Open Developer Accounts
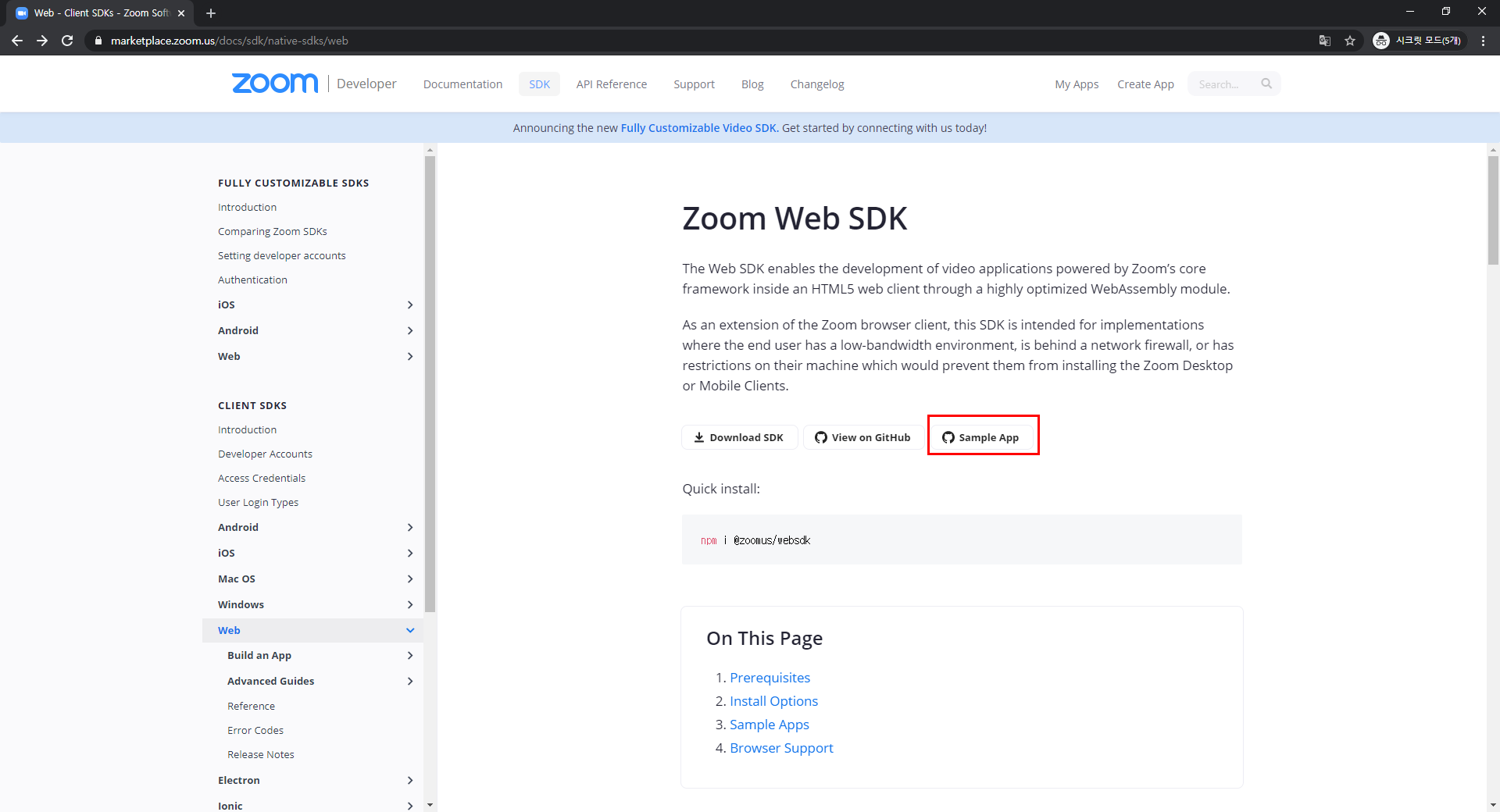Image resolution: width=1500 pixels, height=812 pixels. click(265, 454)
